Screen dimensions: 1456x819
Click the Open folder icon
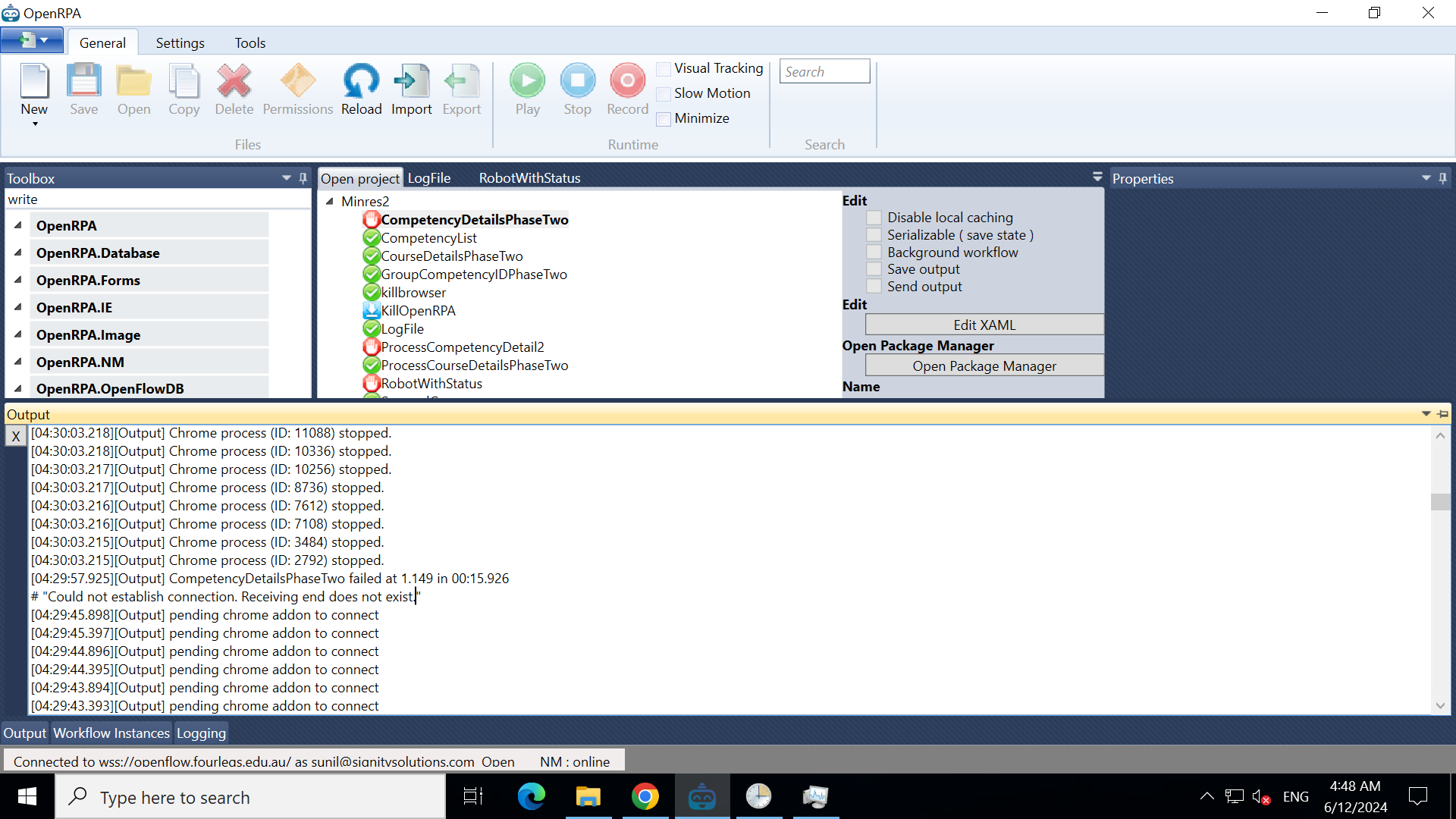click(x=133, y=81)
